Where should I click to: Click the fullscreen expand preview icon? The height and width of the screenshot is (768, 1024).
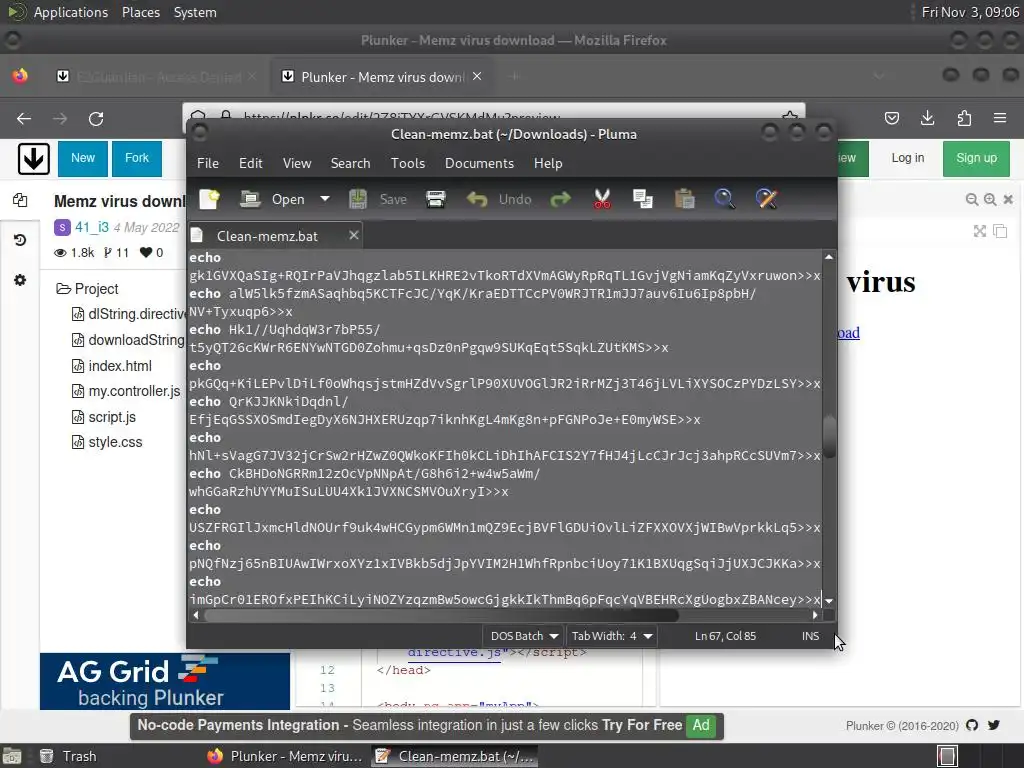pyautogui.click(x=980, y=231)
